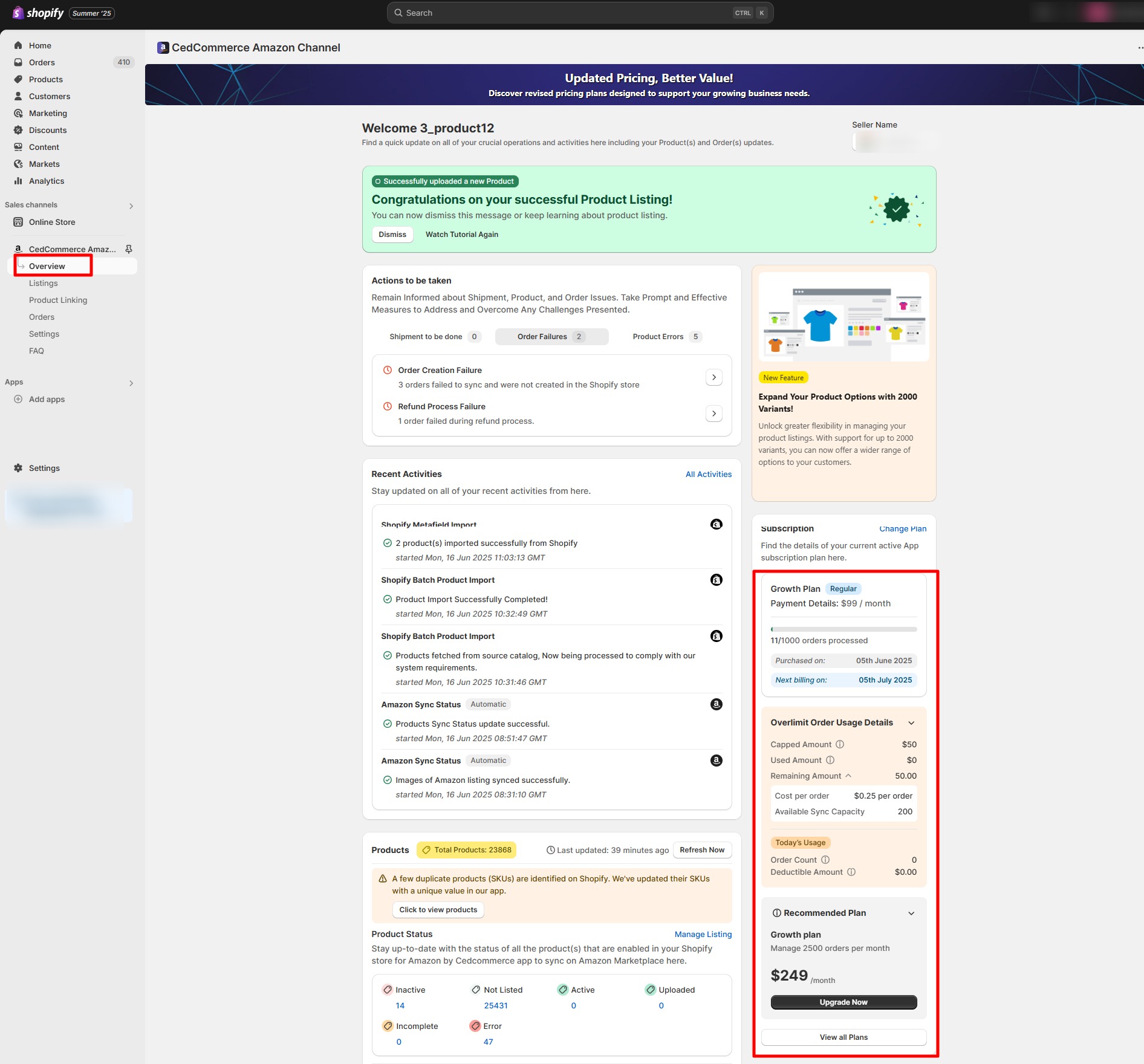Click Inactive status tag icon
The height and width of the screenshot is (1064, 1144).
(x=388, y=990)
